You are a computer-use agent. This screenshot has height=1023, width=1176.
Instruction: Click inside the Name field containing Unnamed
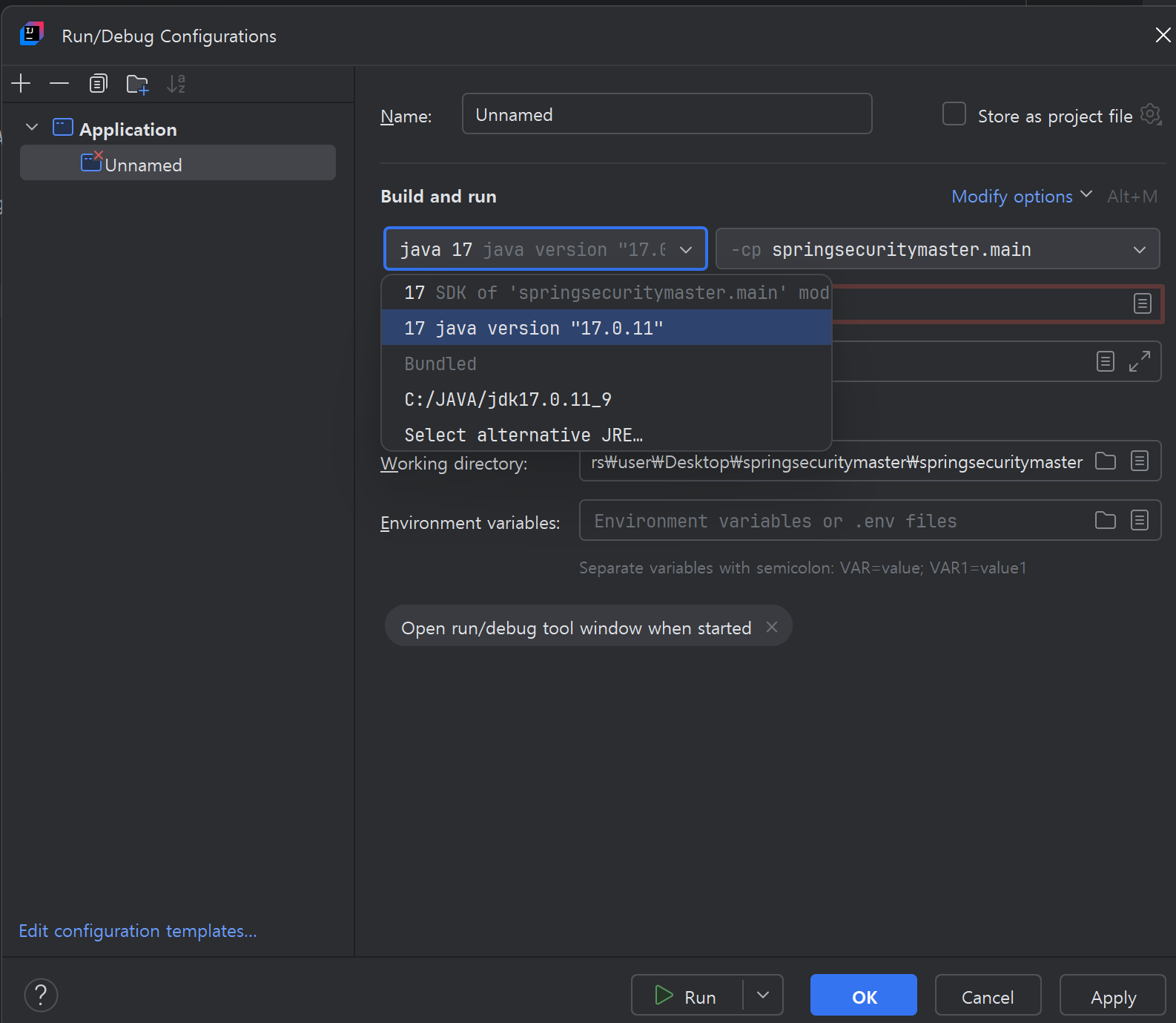(x=667, y=114)
